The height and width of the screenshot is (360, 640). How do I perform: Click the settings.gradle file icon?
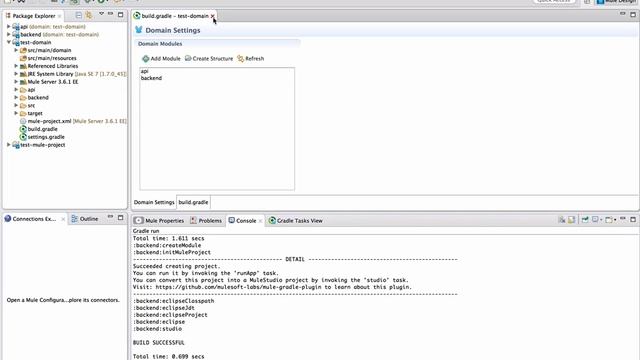coord(23,137)
